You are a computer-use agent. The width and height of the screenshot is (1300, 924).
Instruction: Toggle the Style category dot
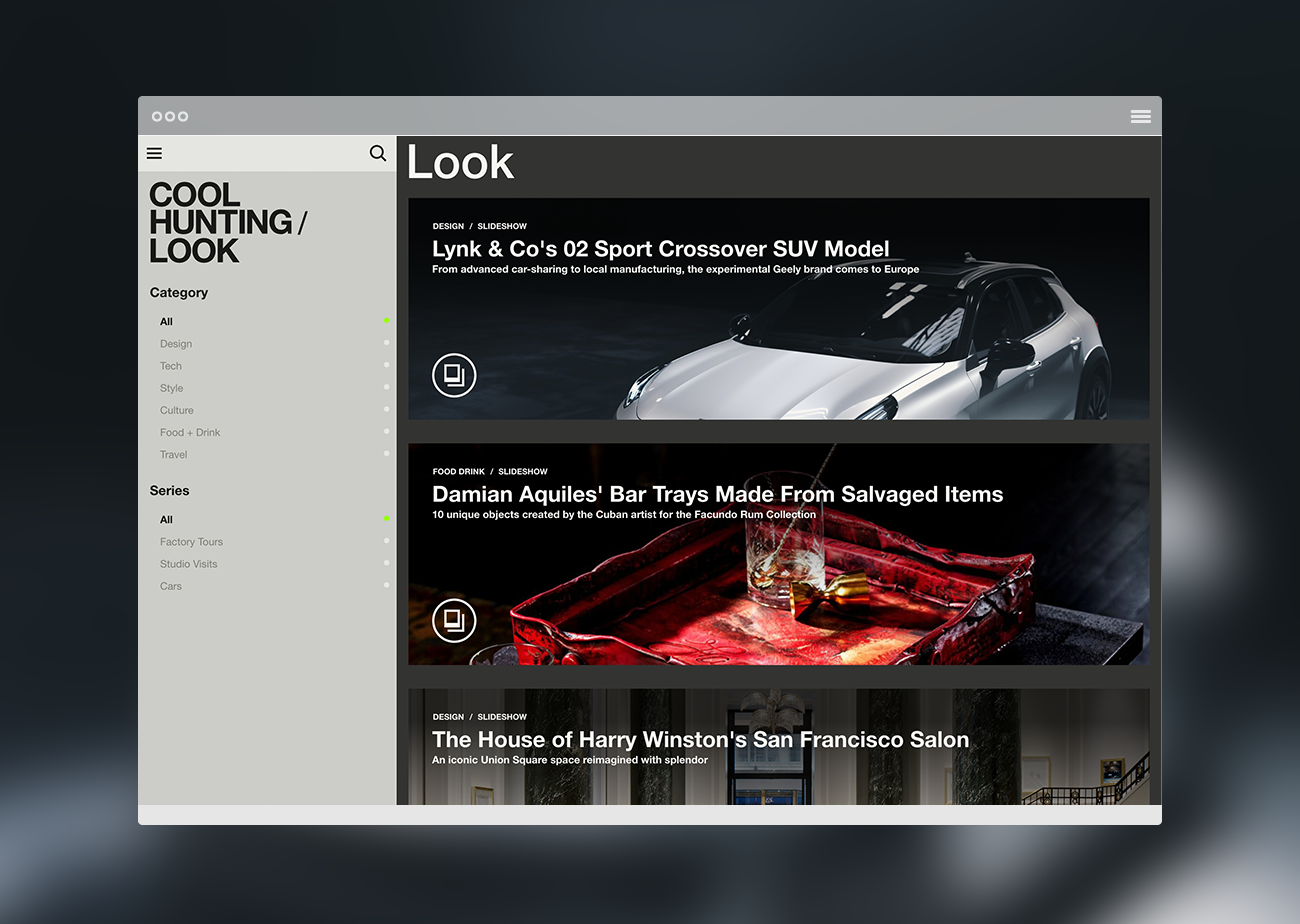pyautogui.click(x=387, y=387)
